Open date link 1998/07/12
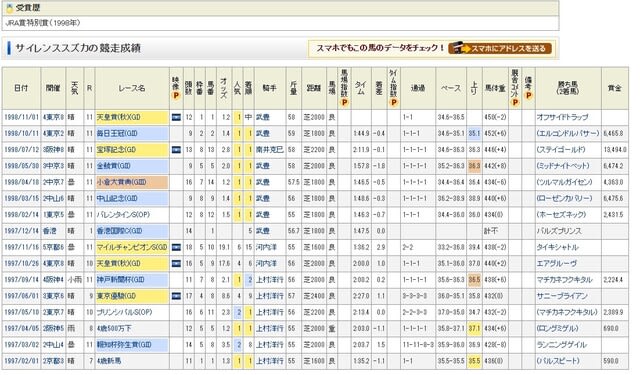The width and height of the screenshot is (640, 375). tap(21, 150)
